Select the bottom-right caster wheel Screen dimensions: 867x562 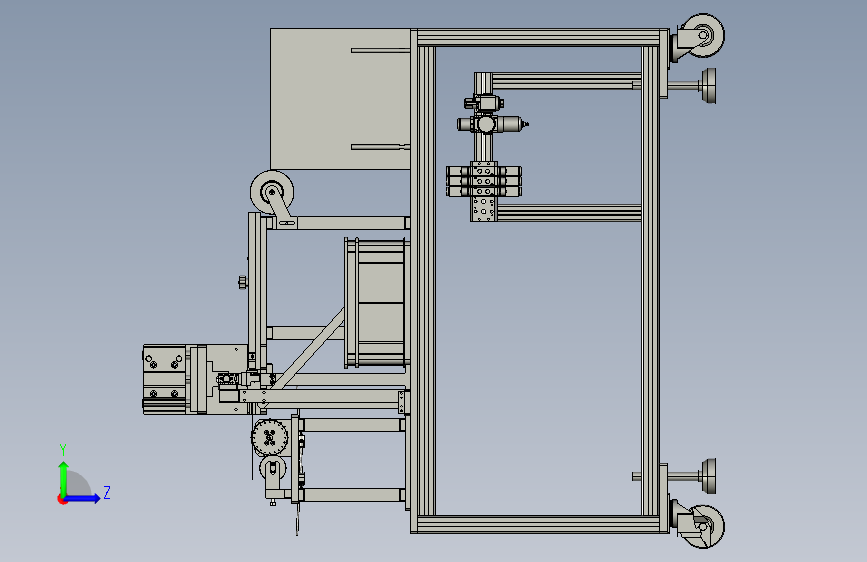tap(704, 527)
